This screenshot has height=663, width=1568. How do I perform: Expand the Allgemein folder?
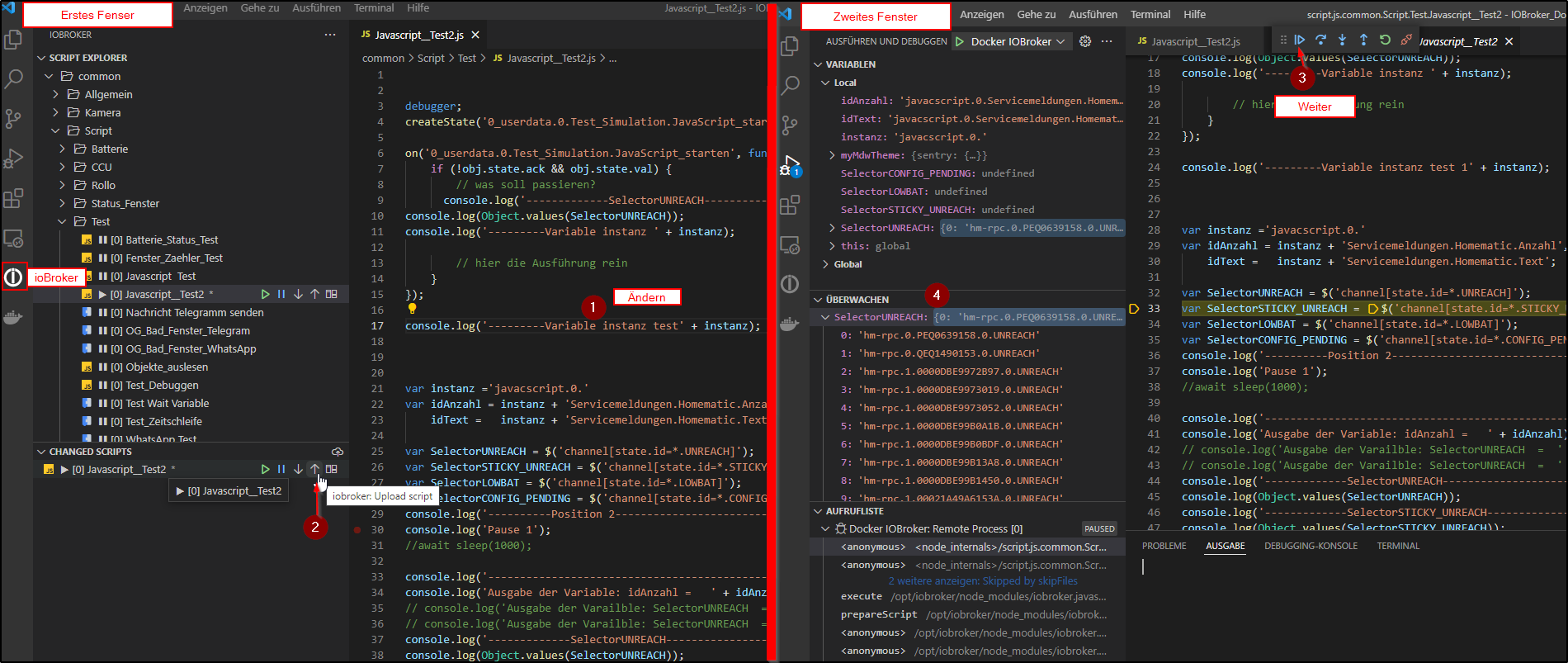(x=55, y=94)
